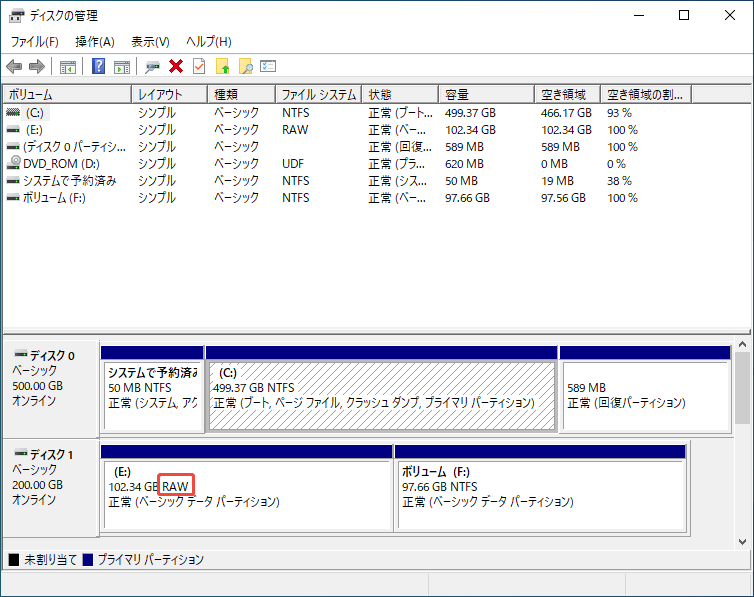
Task: Click the black 未割り当て legend swatch
Action: click(14, 560)
